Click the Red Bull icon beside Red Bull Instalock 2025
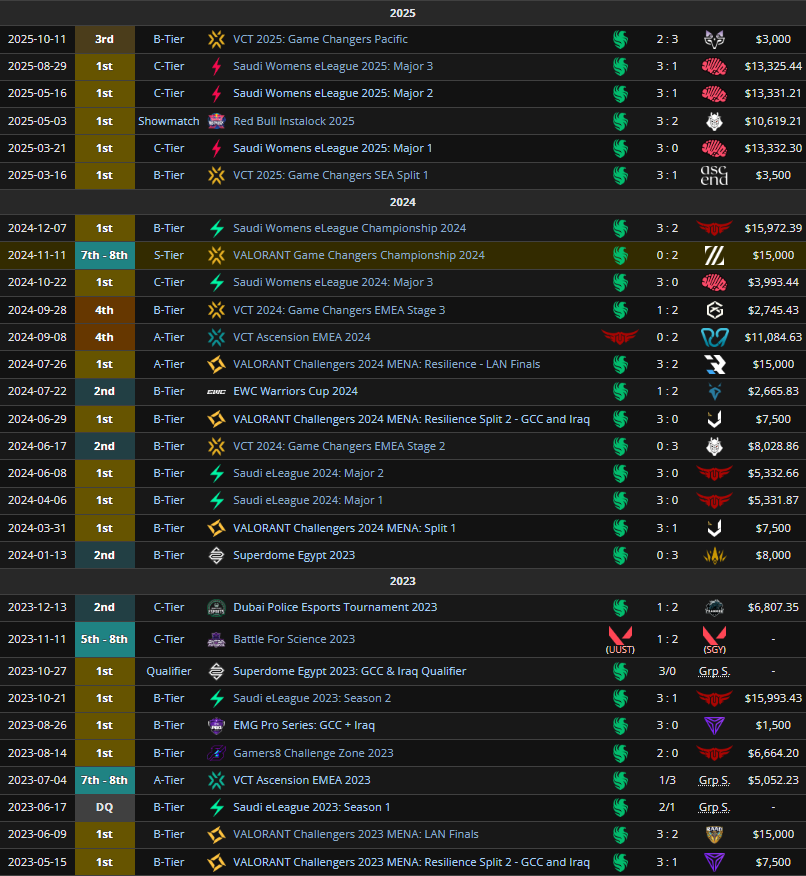The width and height of the screenshot is (806, 876). coord(216,121)
